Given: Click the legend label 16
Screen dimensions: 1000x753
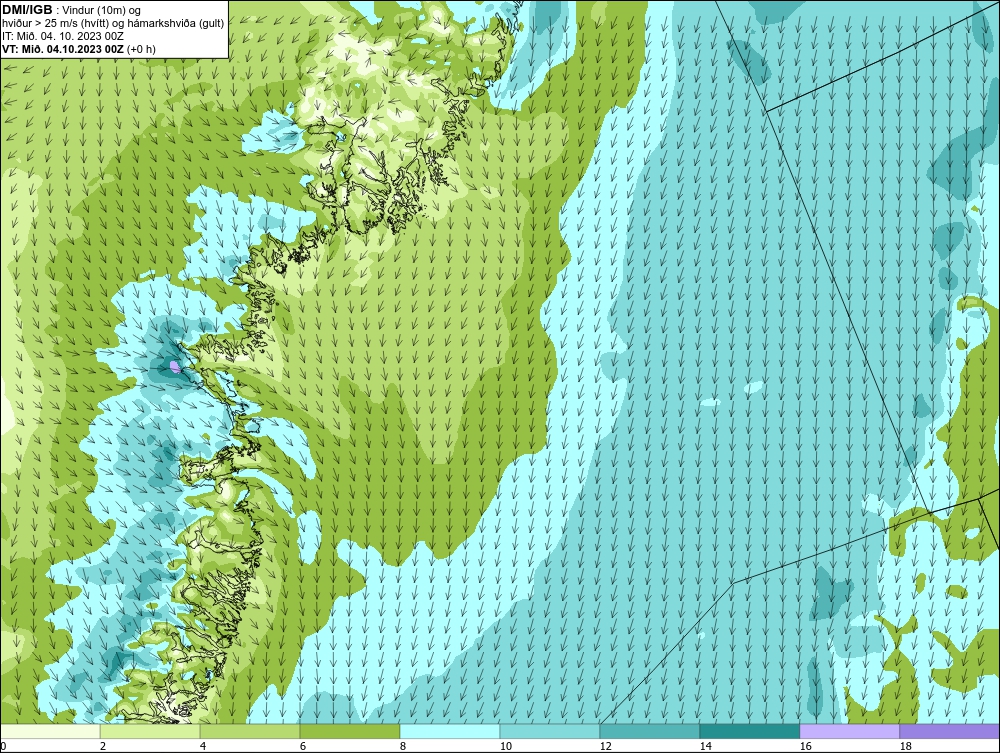Looking at the screenshot, I should pyautogui.click(x=805, y=746).
